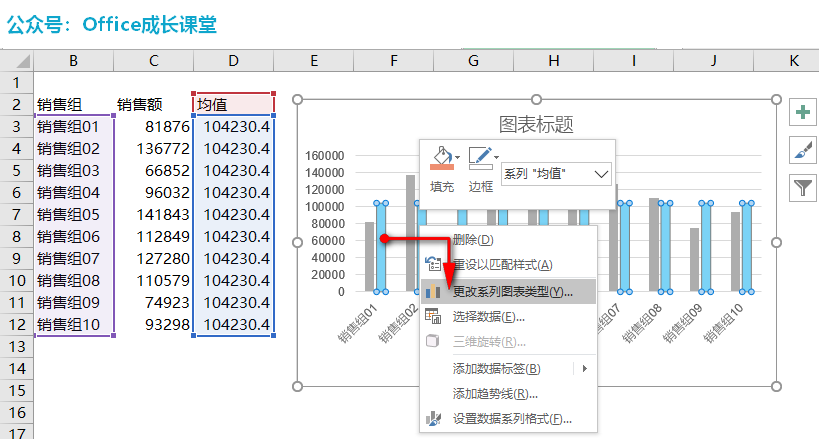Image resolution: width=819 pixels, height=439 pixels.
Task: Select column K header
Action: (793, 61)
